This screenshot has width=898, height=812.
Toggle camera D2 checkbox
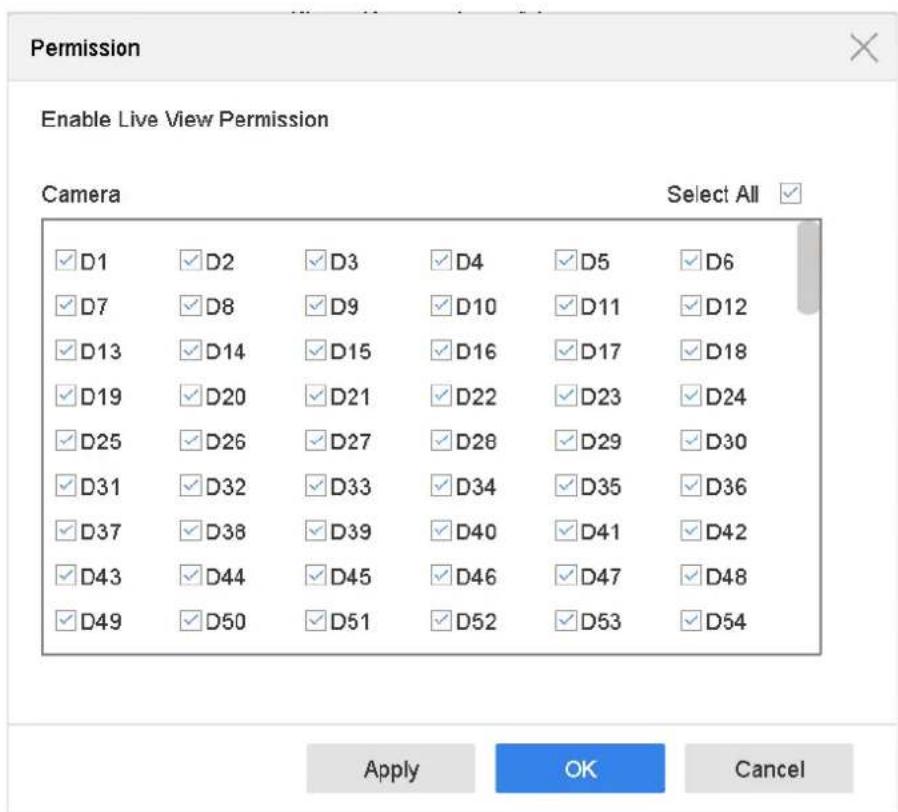click(x=190, y=261)
